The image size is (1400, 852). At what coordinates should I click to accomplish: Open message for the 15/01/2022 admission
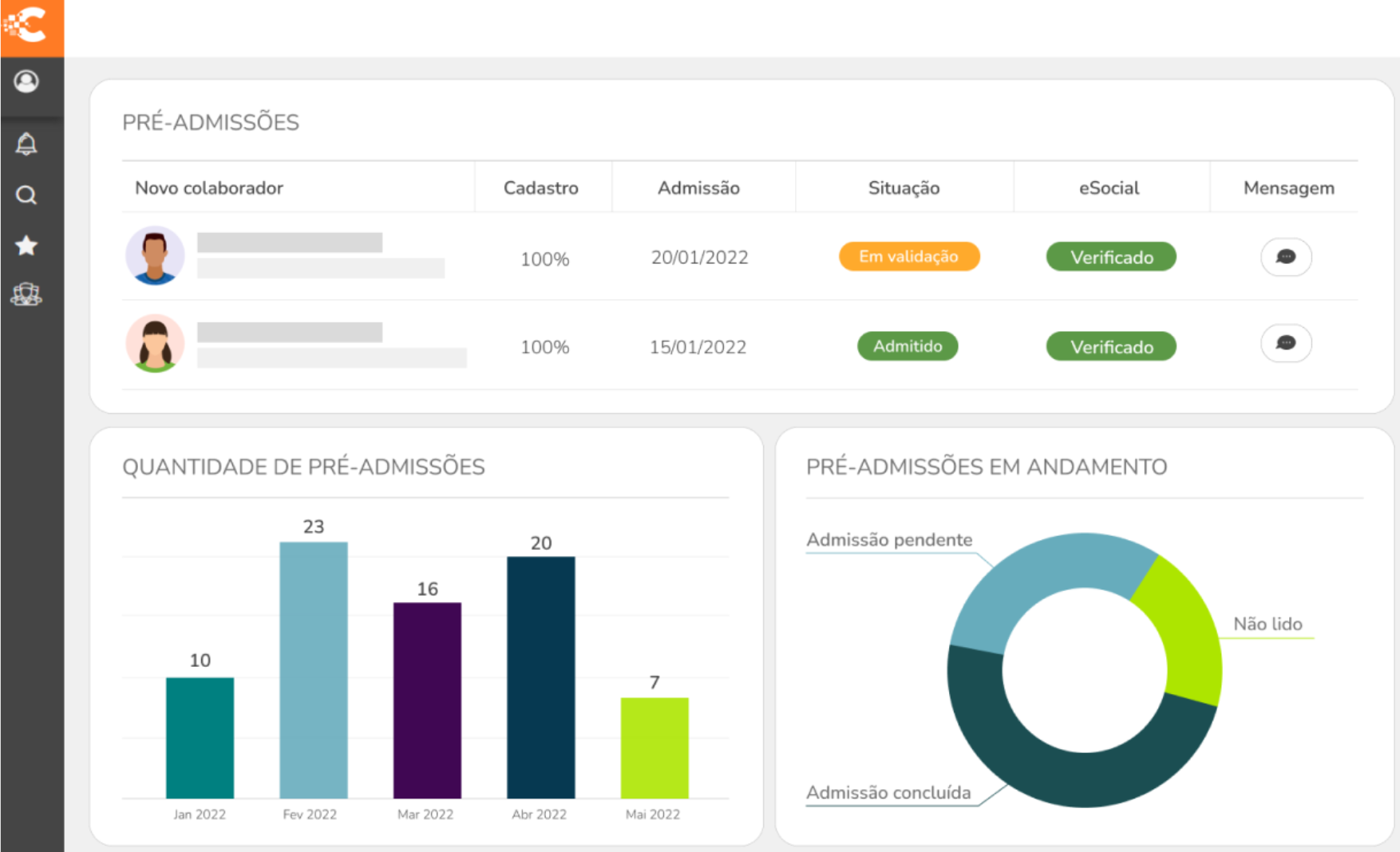[1285, 344]
